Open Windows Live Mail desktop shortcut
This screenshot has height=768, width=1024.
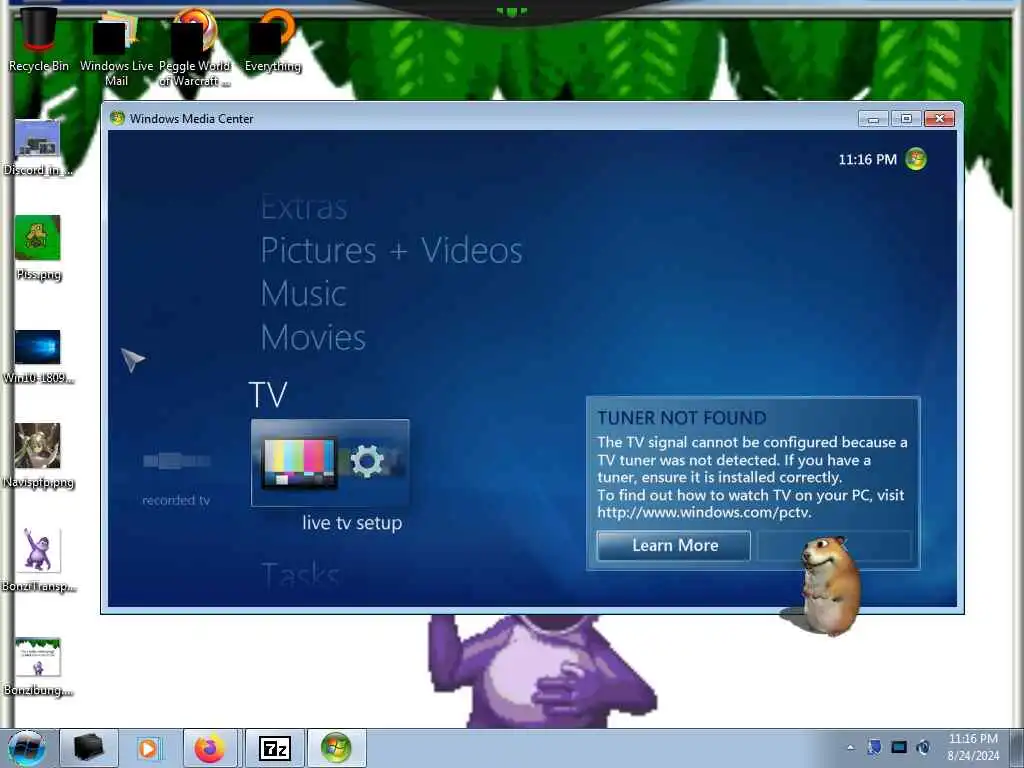[116, 49]
